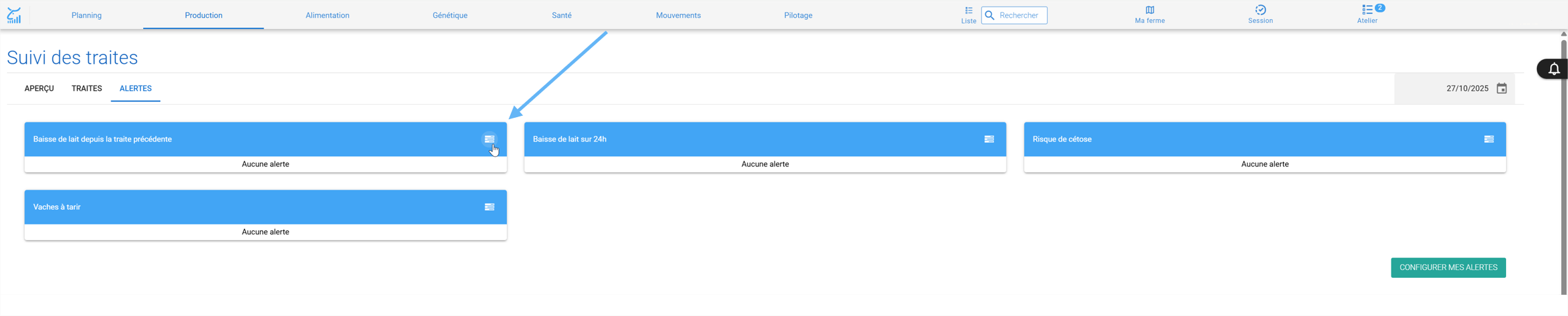Open the Santé menu
The width and height of the screenshot is (1568, 316).
click(562, 15)
